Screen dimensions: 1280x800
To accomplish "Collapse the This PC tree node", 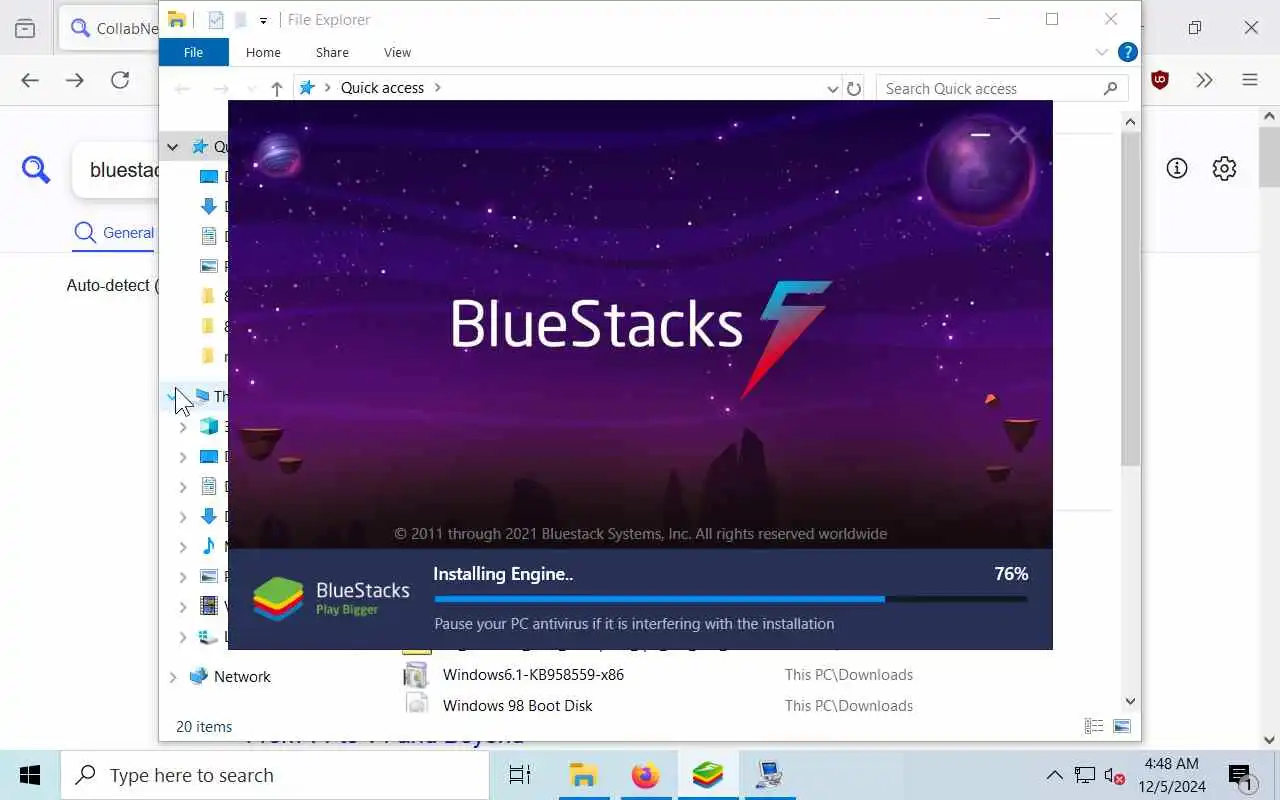I will click(172, 396).
